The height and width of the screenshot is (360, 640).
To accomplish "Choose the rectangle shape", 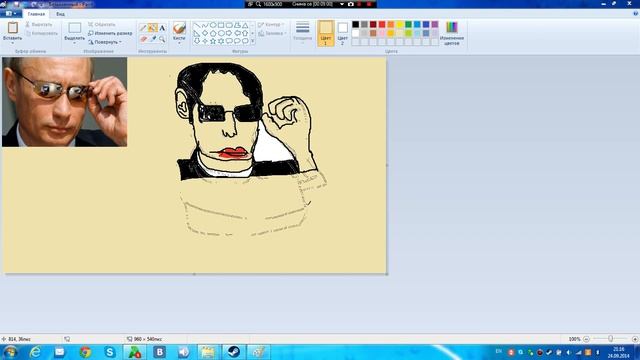I will click(221, 25).
